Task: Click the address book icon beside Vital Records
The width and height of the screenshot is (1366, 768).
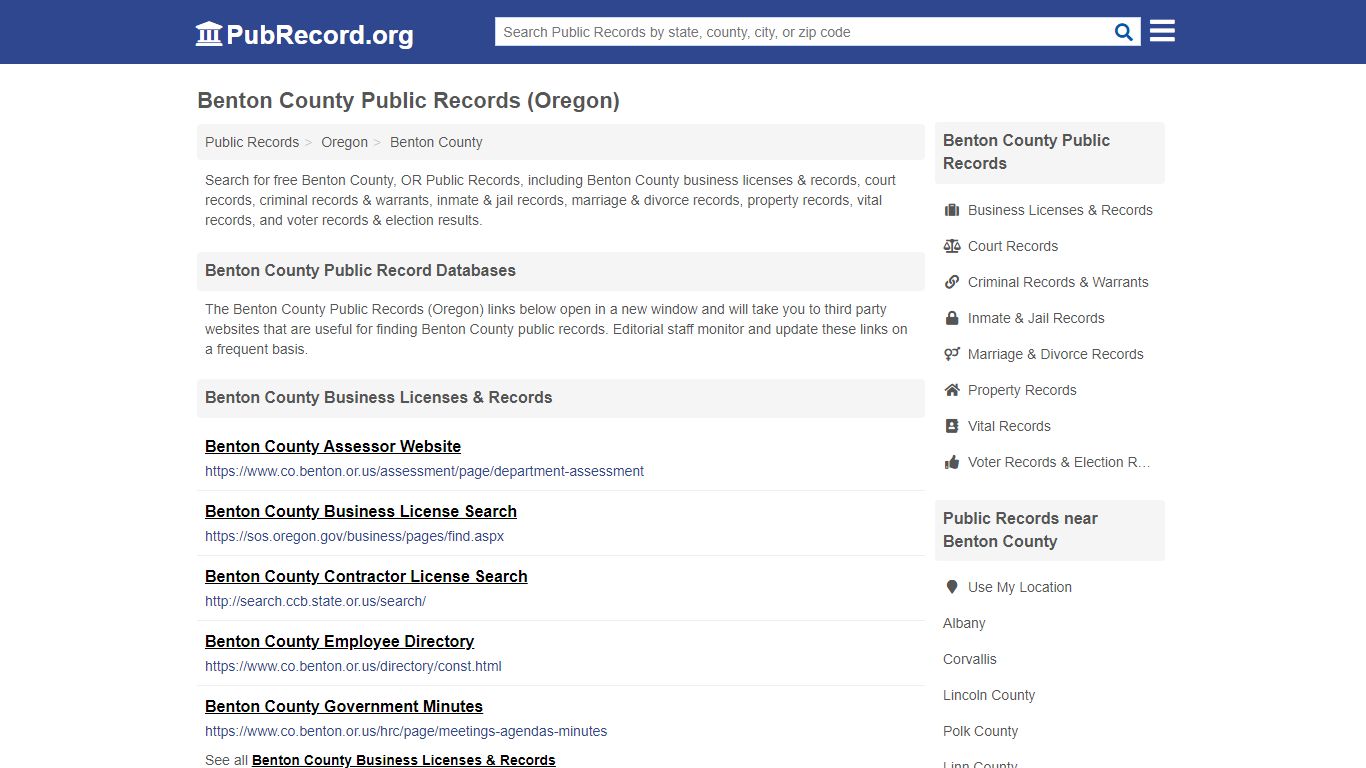Action: [952, 426]
